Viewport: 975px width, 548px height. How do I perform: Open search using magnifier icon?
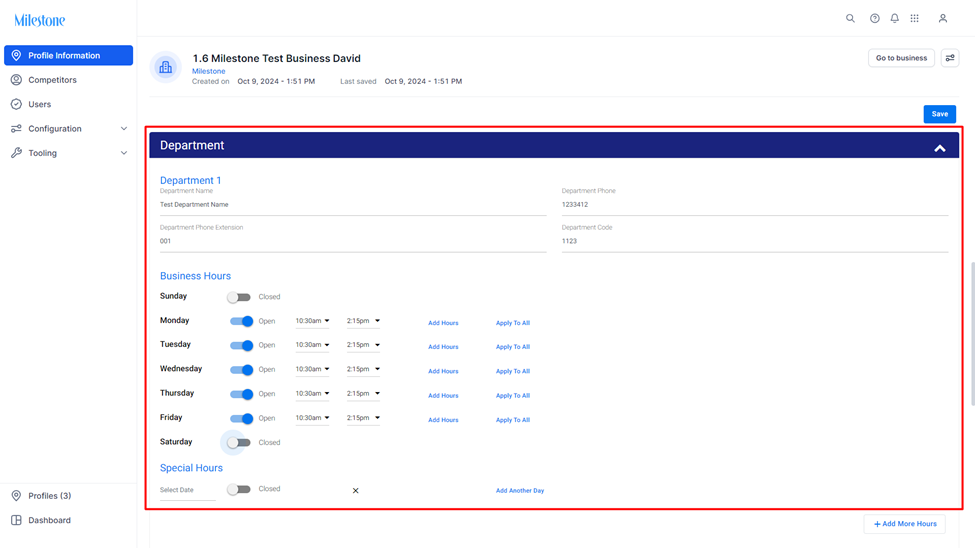tap(850, 18)
